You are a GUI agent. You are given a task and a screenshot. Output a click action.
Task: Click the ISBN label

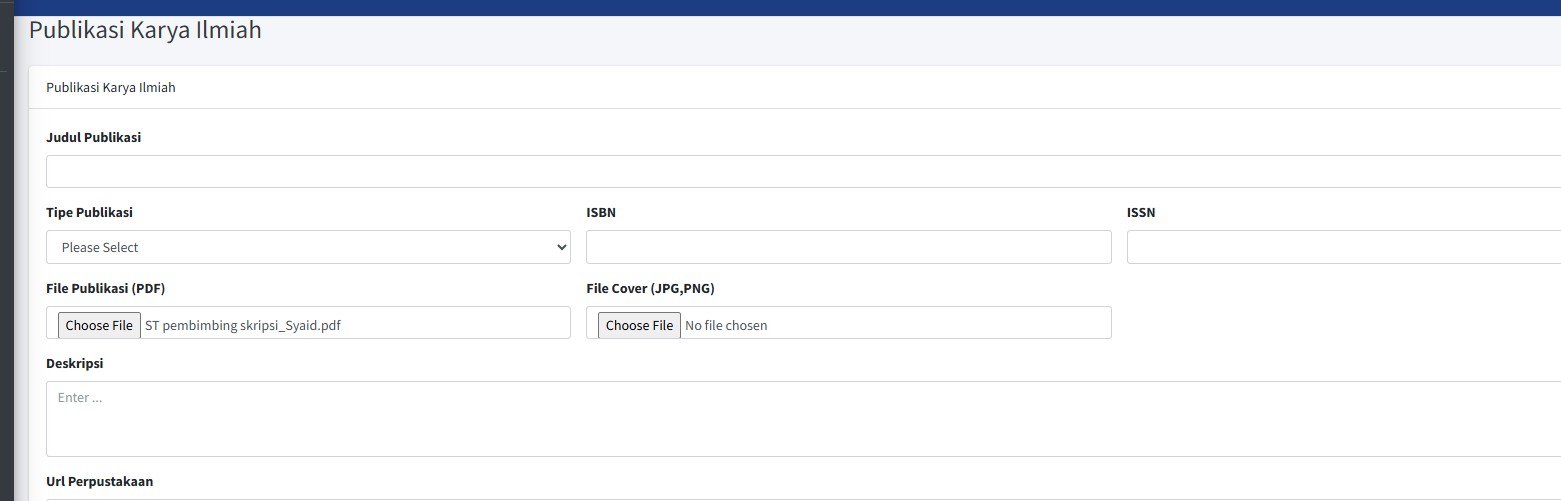click(x=601, y=212)
